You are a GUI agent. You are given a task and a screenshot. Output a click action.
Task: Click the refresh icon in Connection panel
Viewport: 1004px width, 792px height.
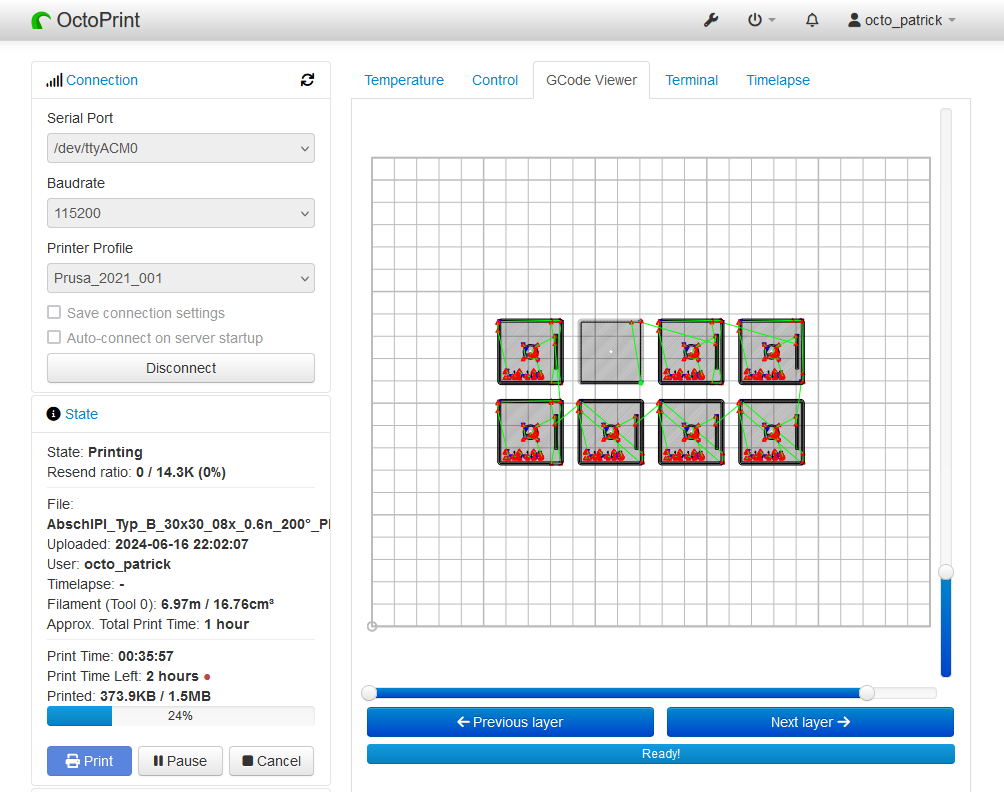coord(307,80)
